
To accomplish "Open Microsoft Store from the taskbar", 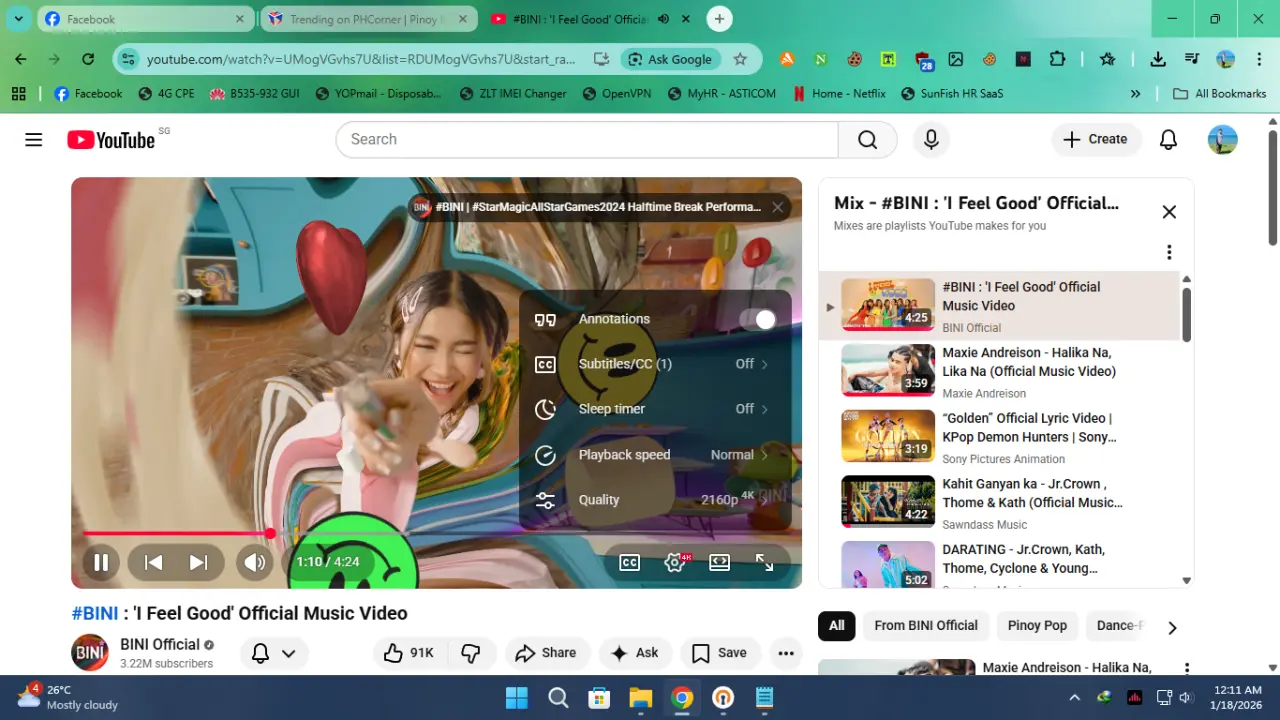I will pyautogui.click(x=599, y=698).
